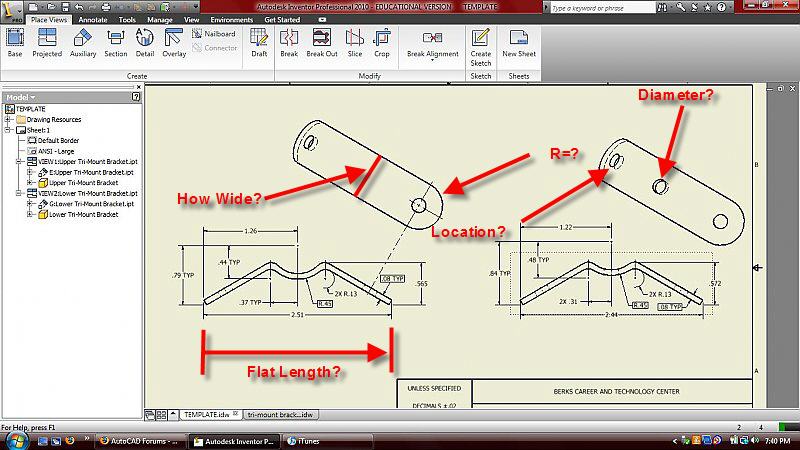This screenshot has width=800, height=450.
Task: Select the Crop tool
Action: [382, 43]
